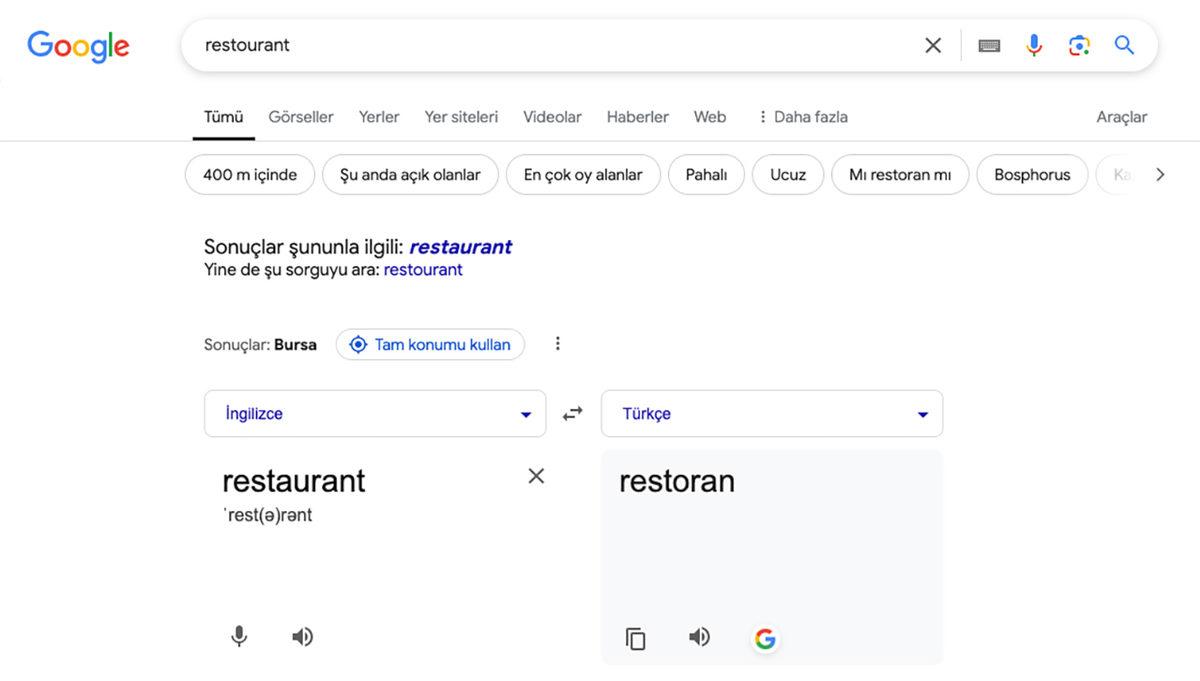
Task: Use exact location via Tam konumu kullan
Action: (430, 343)
